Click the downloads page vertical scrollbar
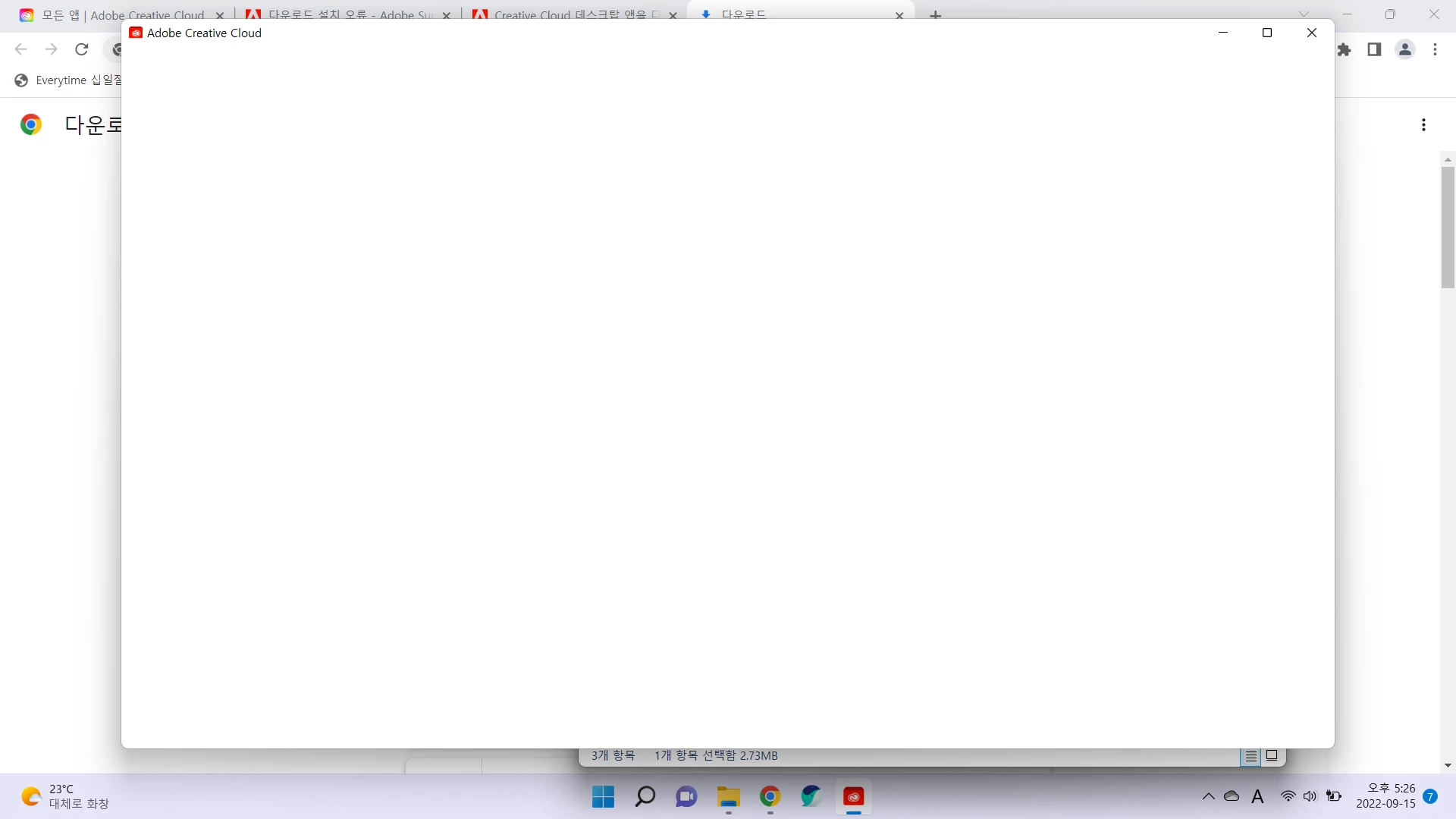This screenshot has width=1456, height=819. pyautogui.click(x=1448, y=227)
